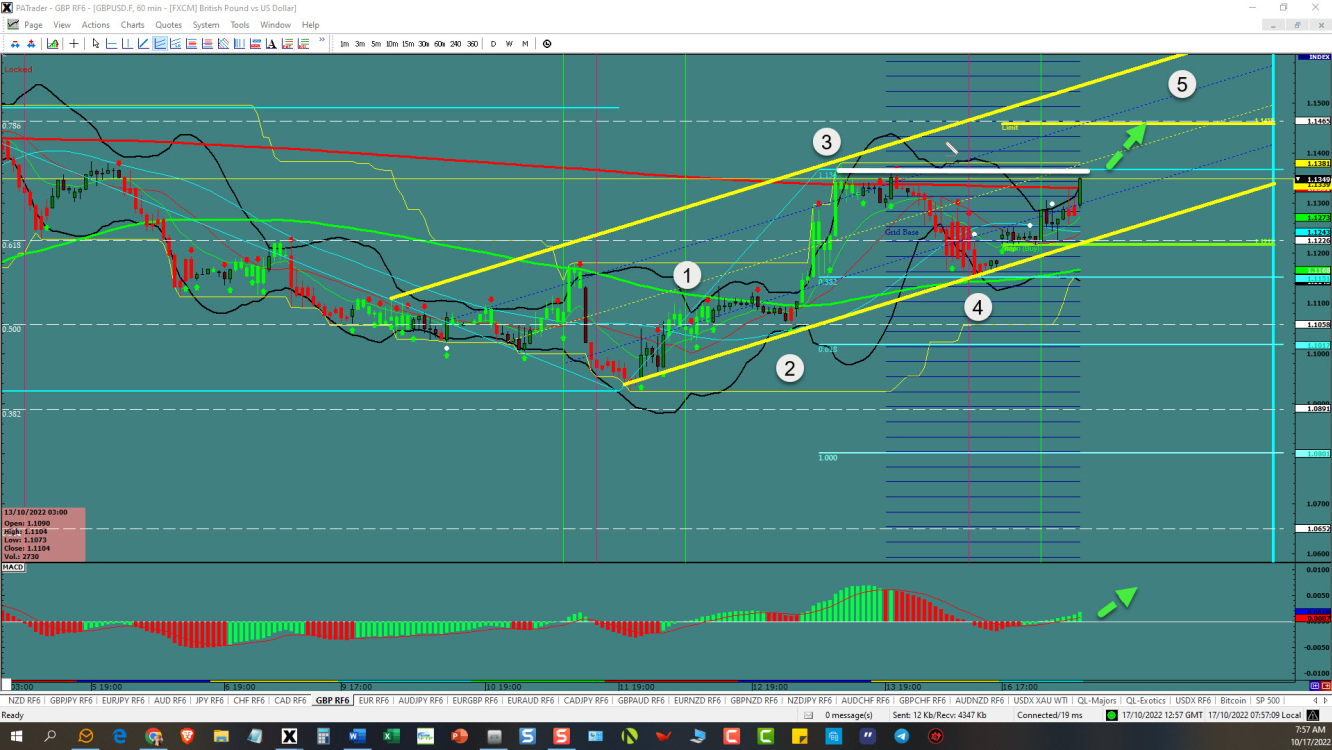The height and width of the screenshot is (750, 1332).
Task: Open File Explorer from taskbar
Action: 222,736
